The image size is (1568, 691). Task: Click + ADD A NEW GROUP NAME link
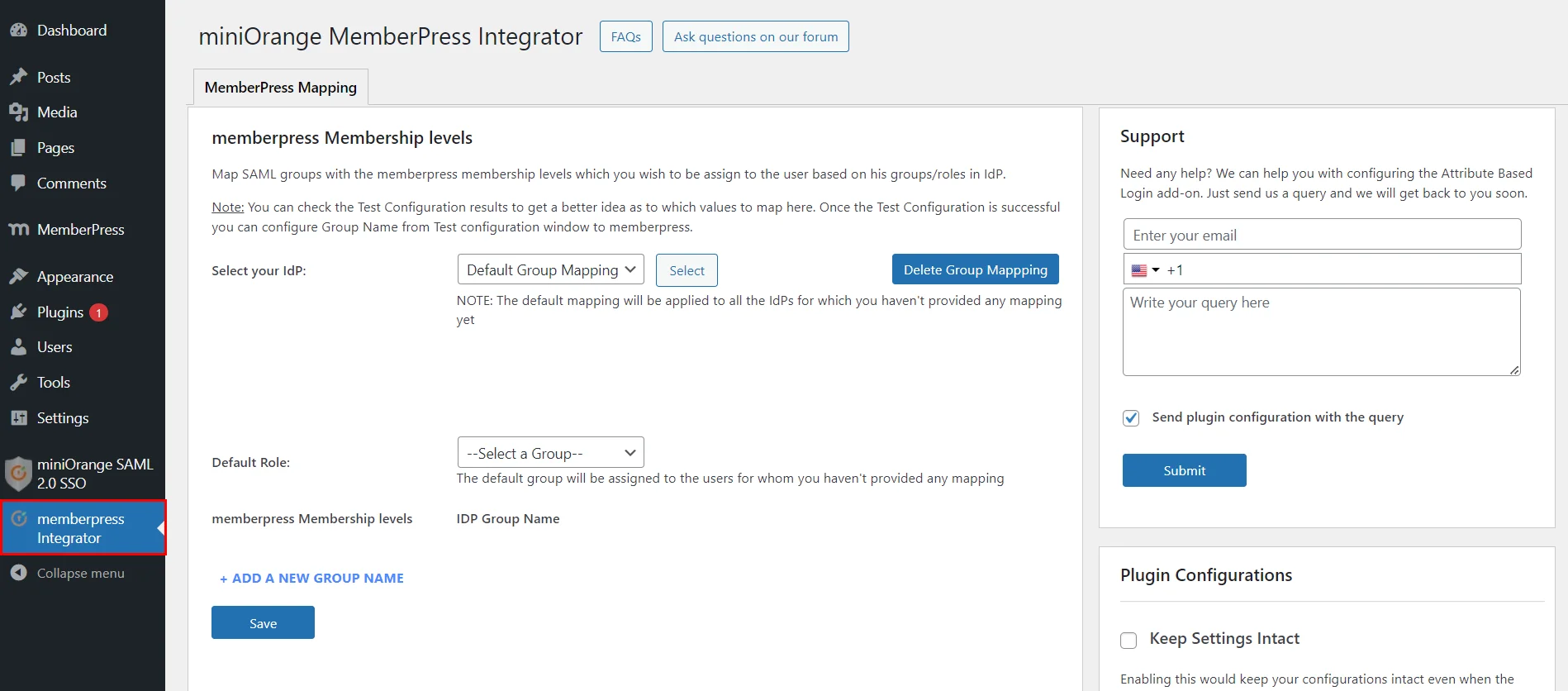pos(311,578)
